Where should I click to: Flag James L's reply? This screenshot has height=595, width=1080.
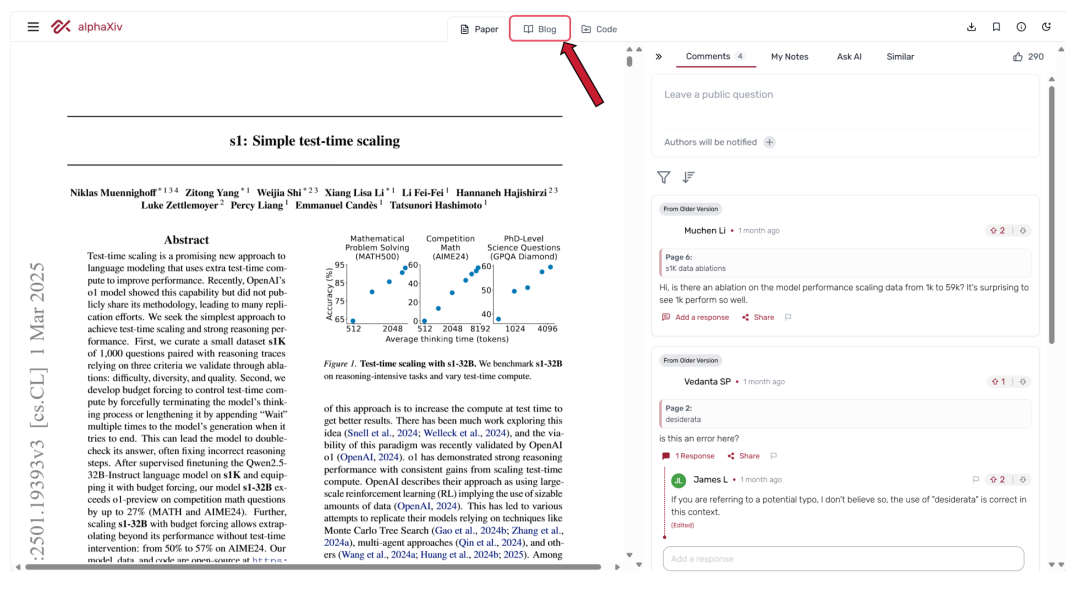point(975,479)
